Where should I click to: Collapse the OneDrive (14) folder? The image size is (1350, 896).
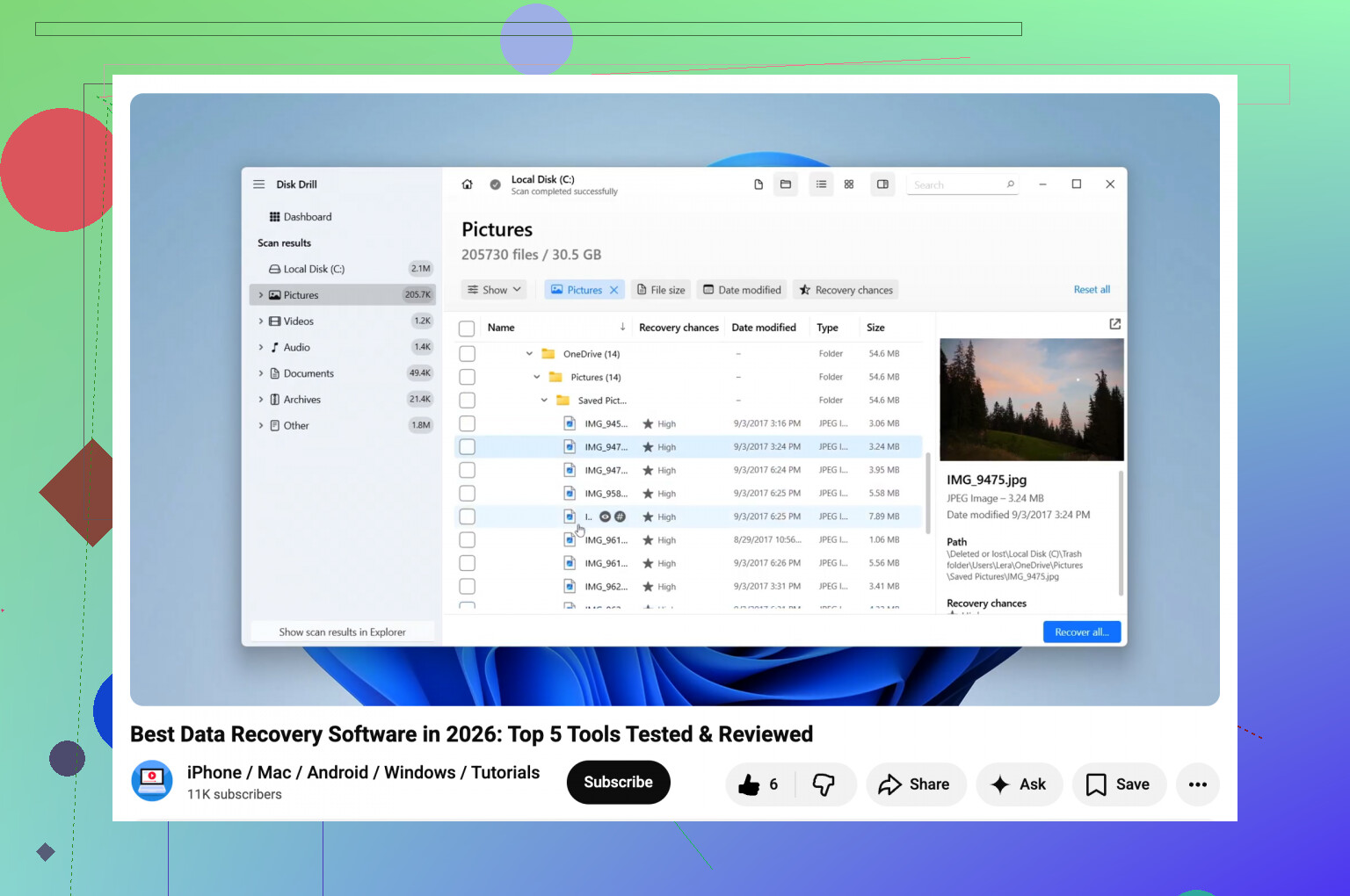pos(529,354)
